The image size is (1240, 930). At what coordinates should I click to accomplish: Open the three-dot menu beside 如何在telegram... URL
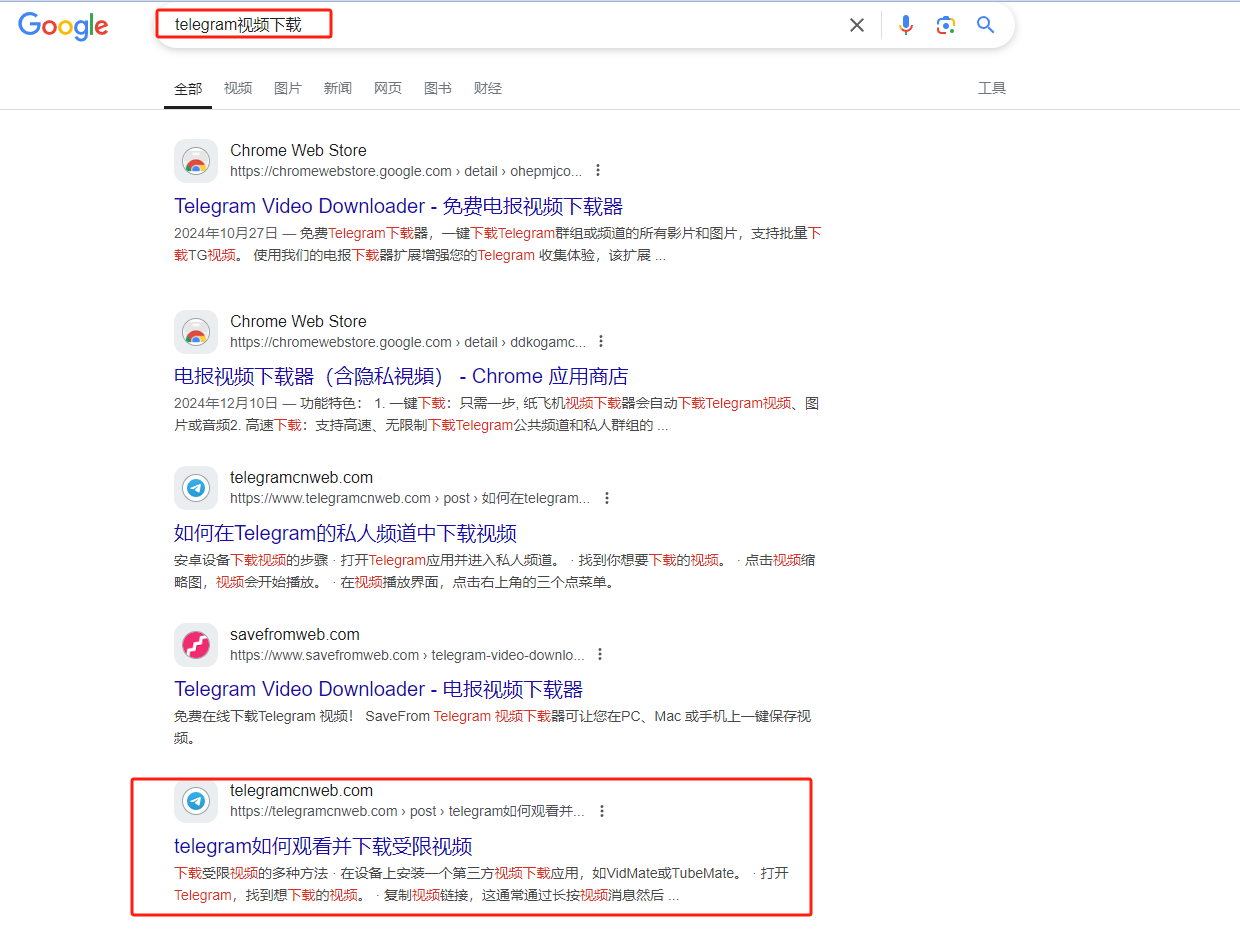click(606, 498)
